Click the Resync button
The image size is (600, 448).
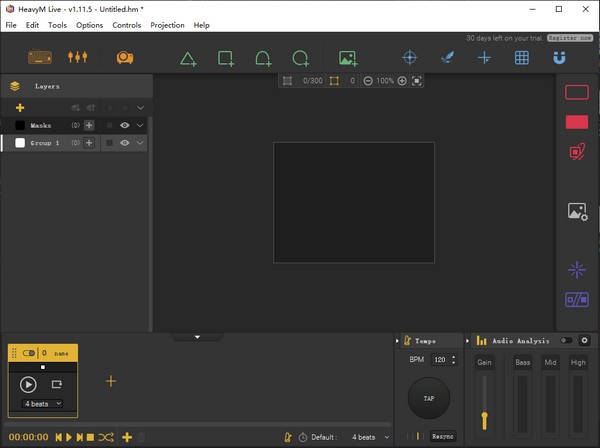coord(443,436)
